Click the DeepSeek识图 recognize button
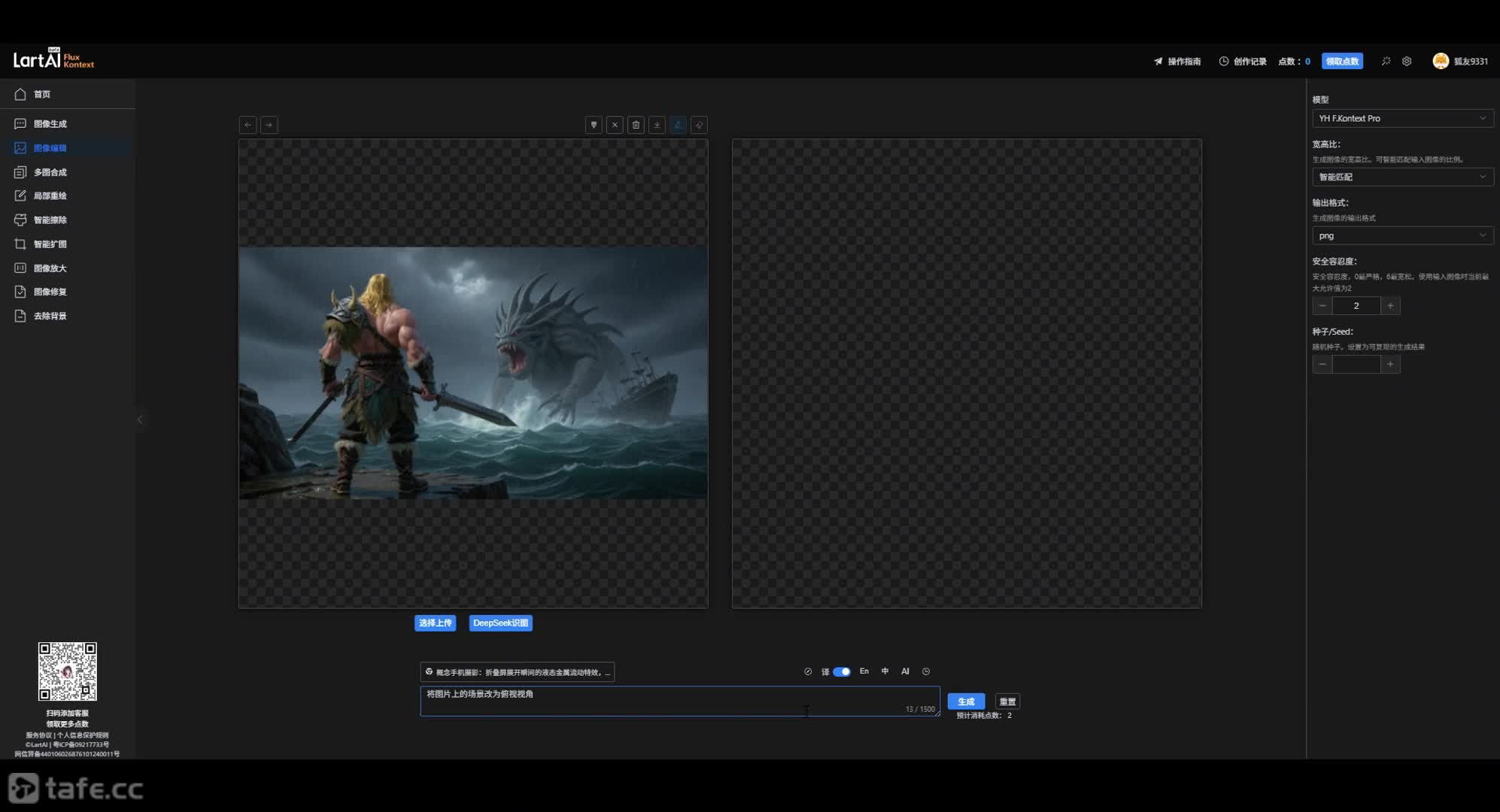1500x812 pixels. [x=500, y=623]
